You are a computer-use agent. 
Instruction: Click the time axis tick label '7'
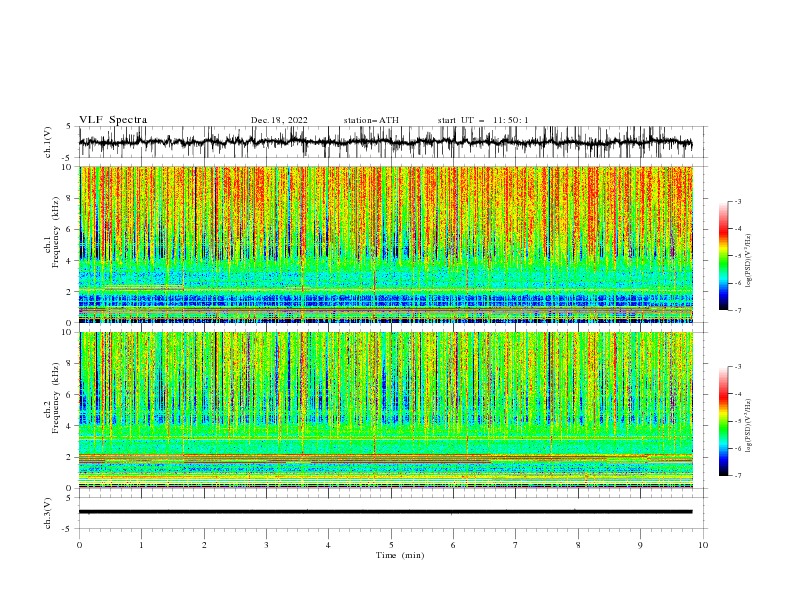coord(516,545)
